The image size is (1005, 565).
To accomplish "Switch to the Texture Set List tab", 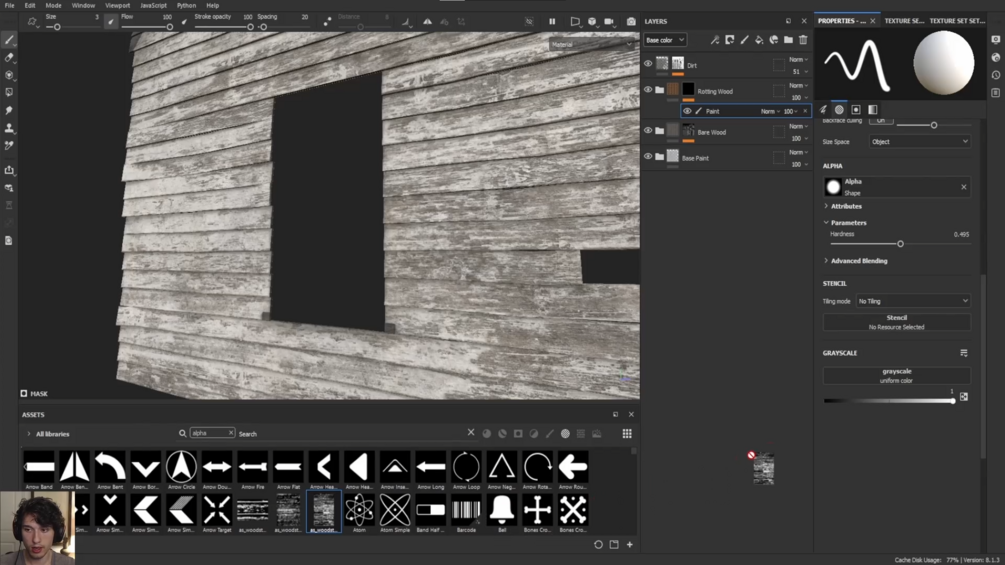I will (904, 21).
